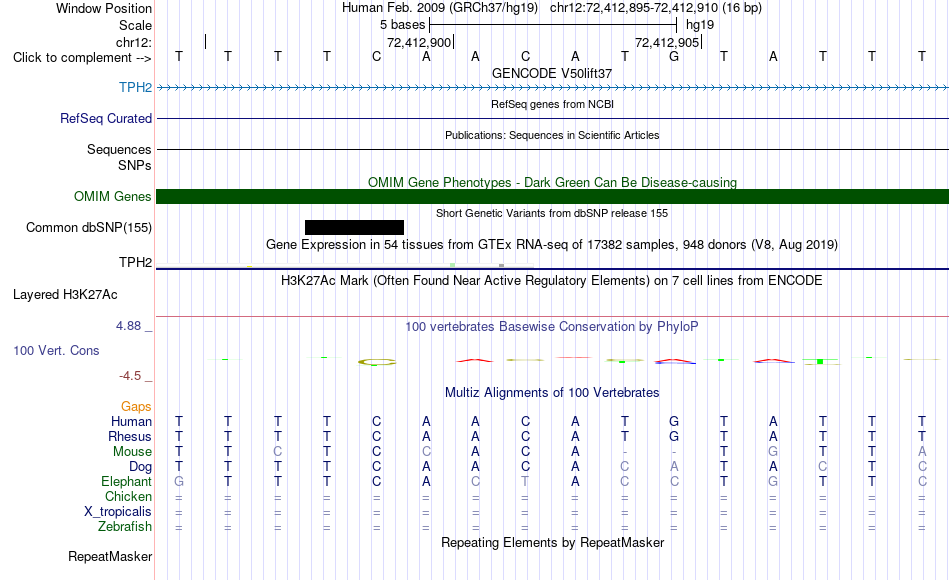This screenshot has height=580, width=950.
Task: Select the Chicken species label
Action: click(x=128, y=496)
